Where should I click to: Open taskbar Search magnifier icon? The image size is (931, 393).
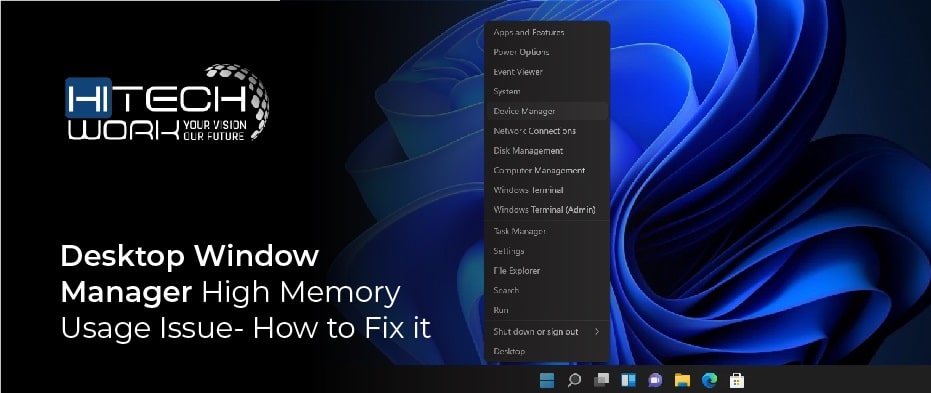click(x=574, y=380)
